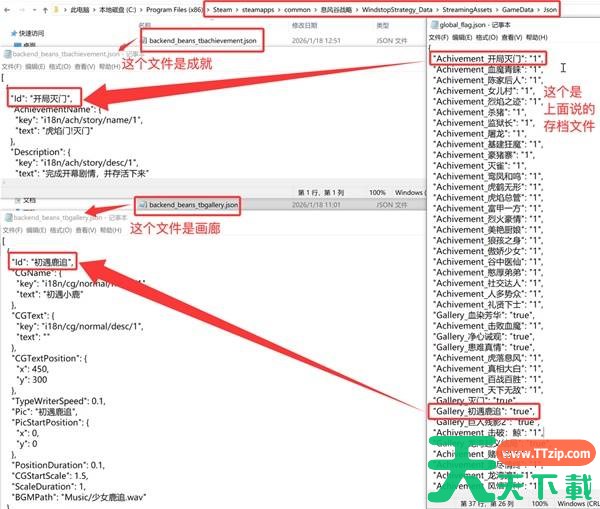Click "Gallery_初遇鹿迫": "true" line in global_flag
Viewport: 600px width, 509px height.
484,411
